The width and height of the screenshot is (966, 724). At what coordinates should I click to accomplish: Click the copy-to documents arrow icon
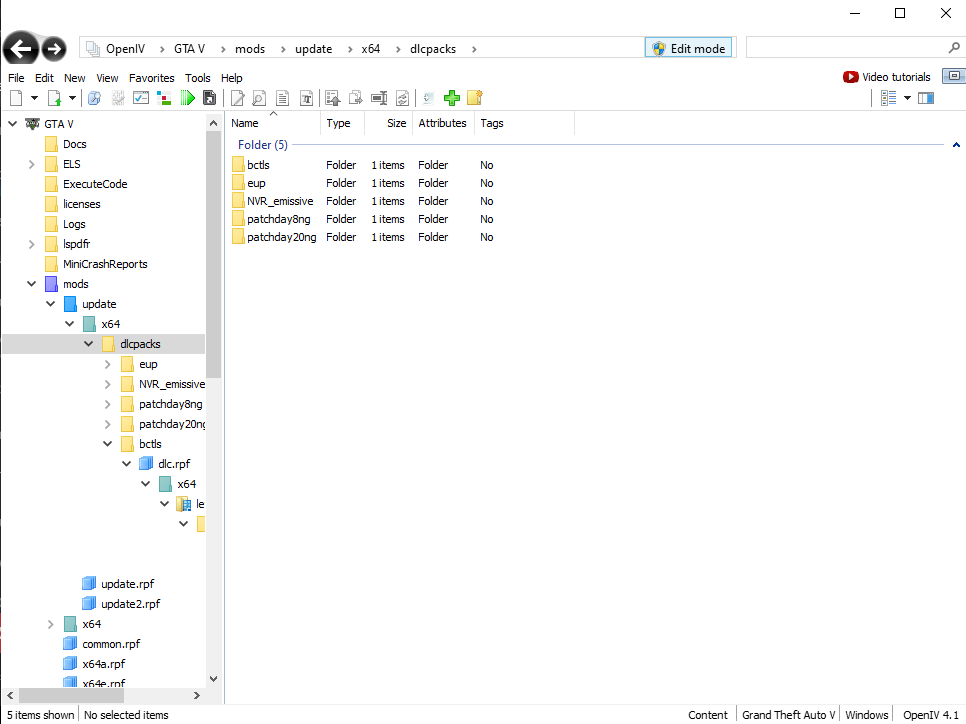click(355, 97)
